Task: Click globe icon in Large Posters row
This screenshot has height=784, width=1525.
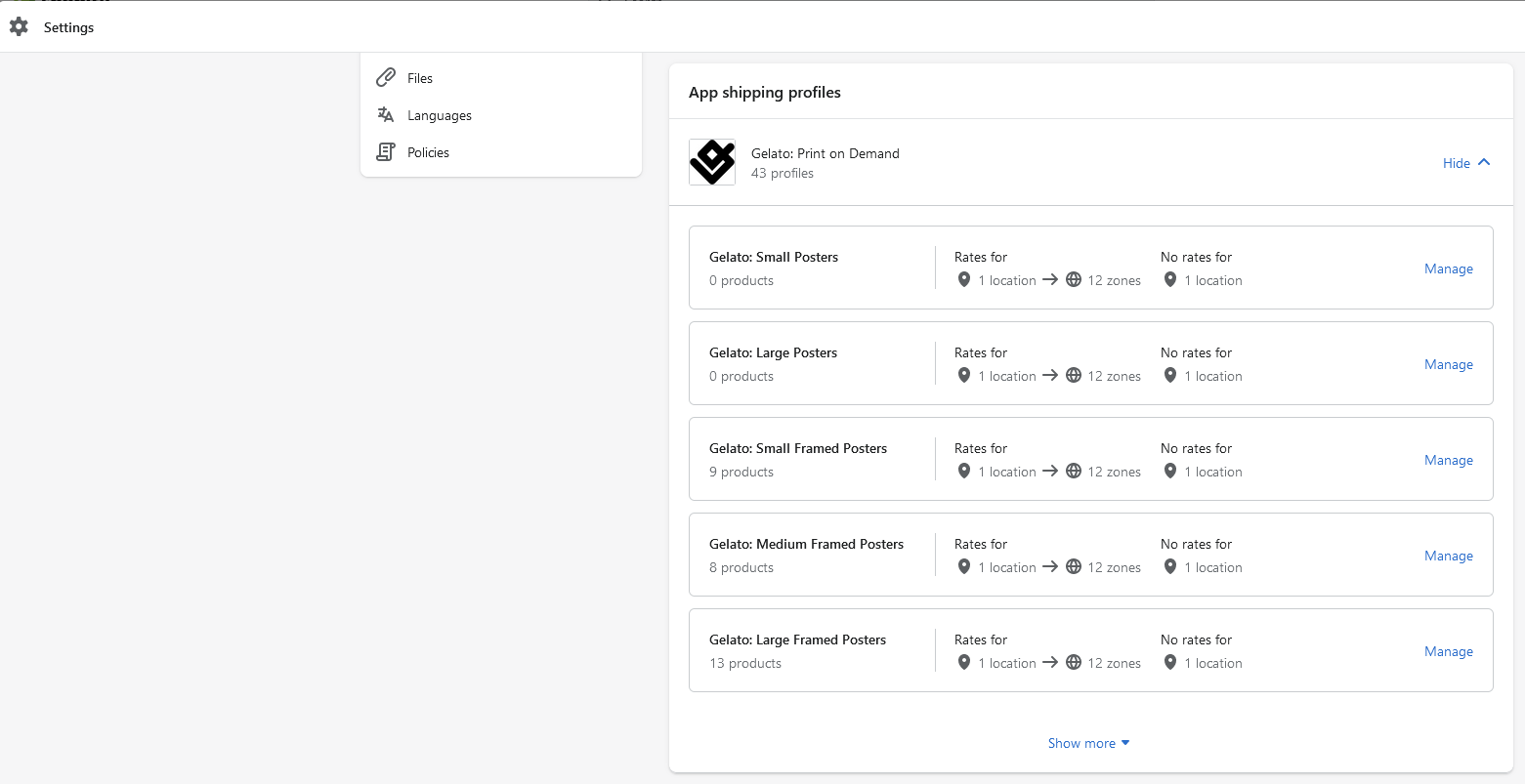Action: click(1074, 376)
